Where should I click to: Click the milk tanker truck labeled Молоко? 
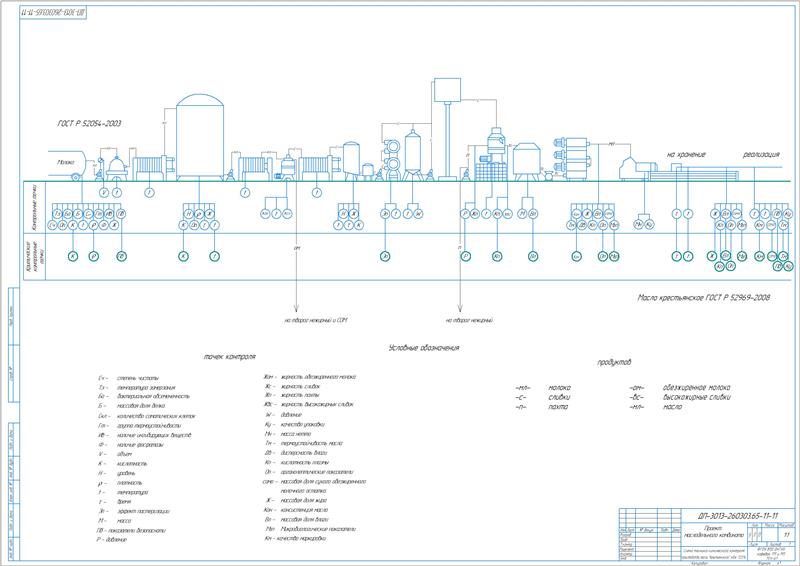point(67,165)
